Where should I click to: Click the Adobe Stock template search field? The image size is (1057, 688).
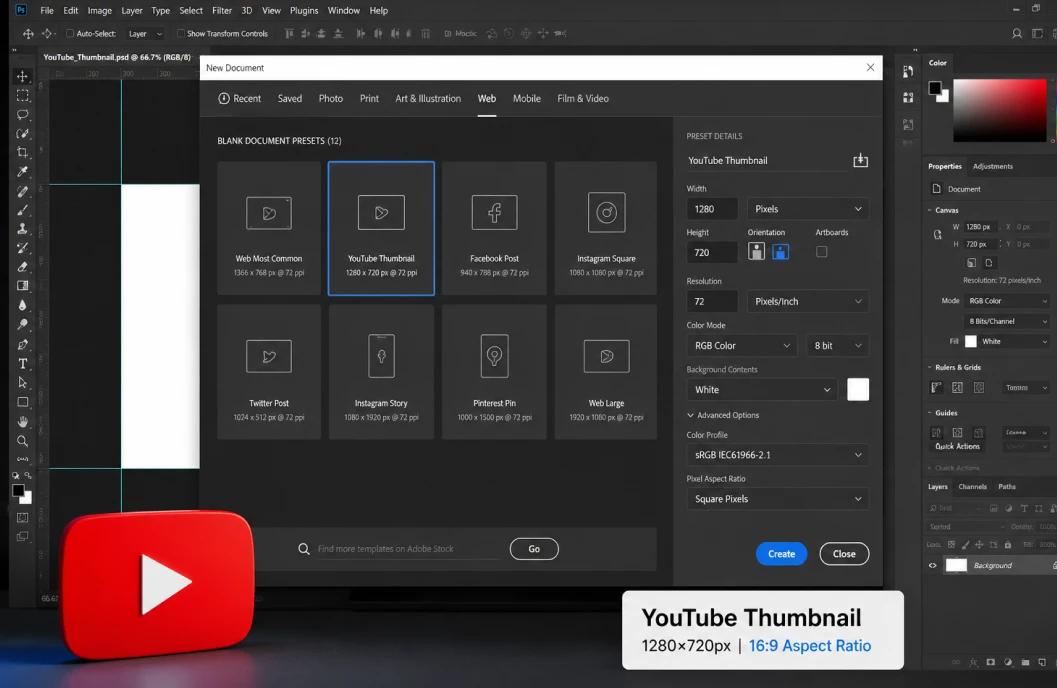[x=409, y=549]
